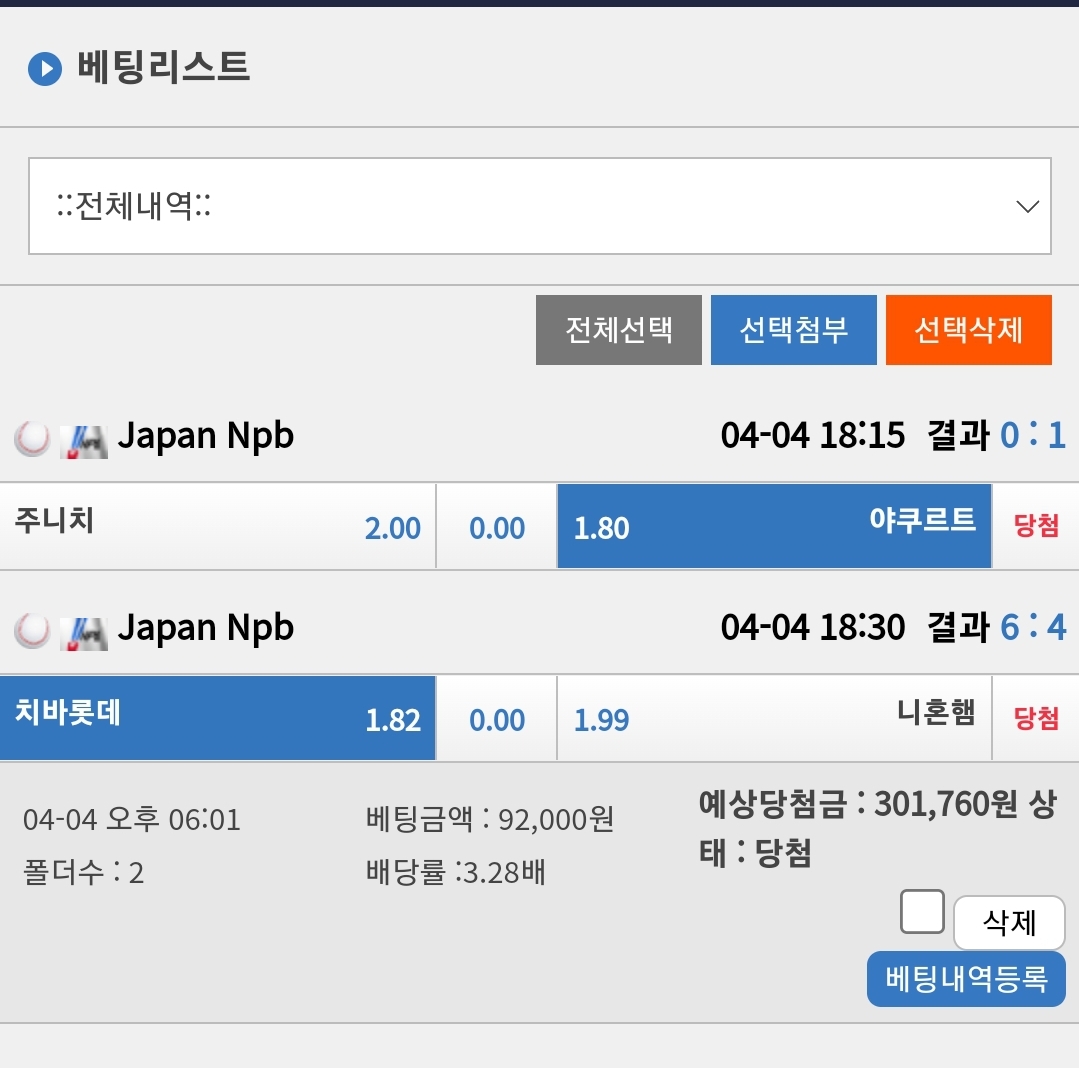Viewport: 1079px width, 1068px height.
Task: Select the 주니치 2.00 odds cell
Action: click(x=217, y=526)
